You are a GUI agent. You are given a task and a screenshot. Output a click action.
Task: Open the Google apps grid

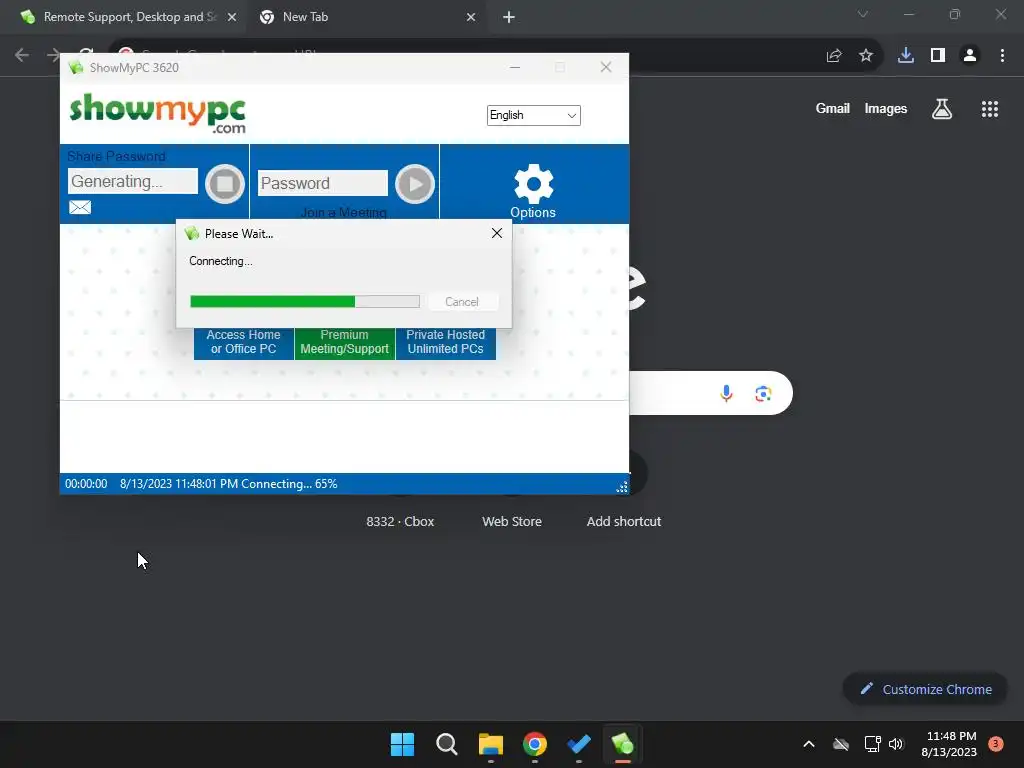click(990, 109)
